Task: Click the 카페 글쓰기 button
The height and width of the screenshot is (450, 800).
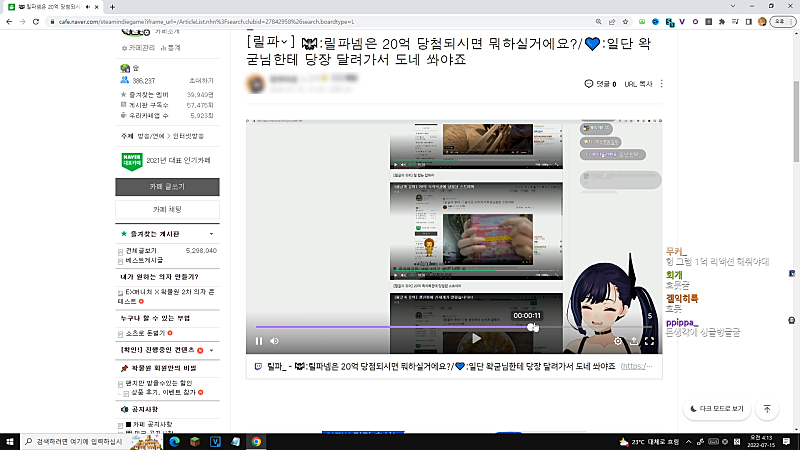Action: (x=167, y=187)
